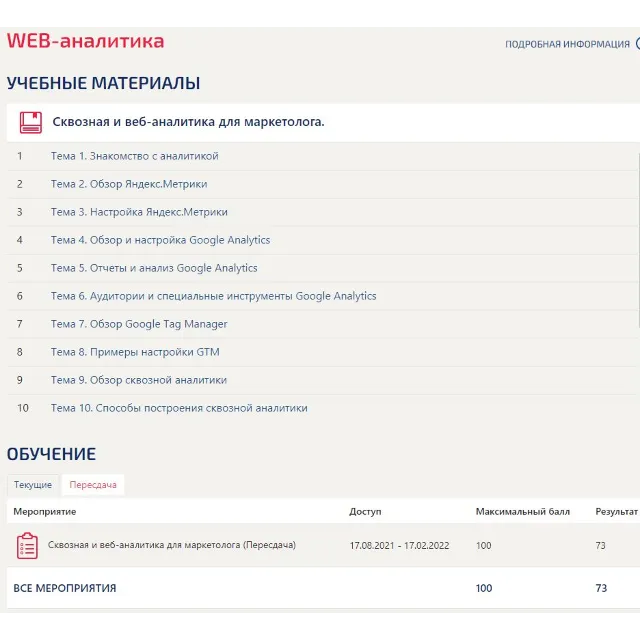640x640 pixels.
Task: Click row number 10 in the topics list
Action: tap(23, 408)
